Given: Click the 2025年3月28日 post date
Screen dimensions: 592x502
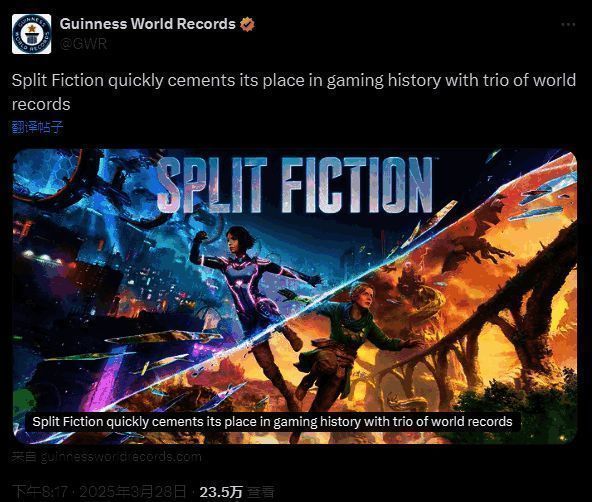Looking at the screenshot, I should 133,492.
